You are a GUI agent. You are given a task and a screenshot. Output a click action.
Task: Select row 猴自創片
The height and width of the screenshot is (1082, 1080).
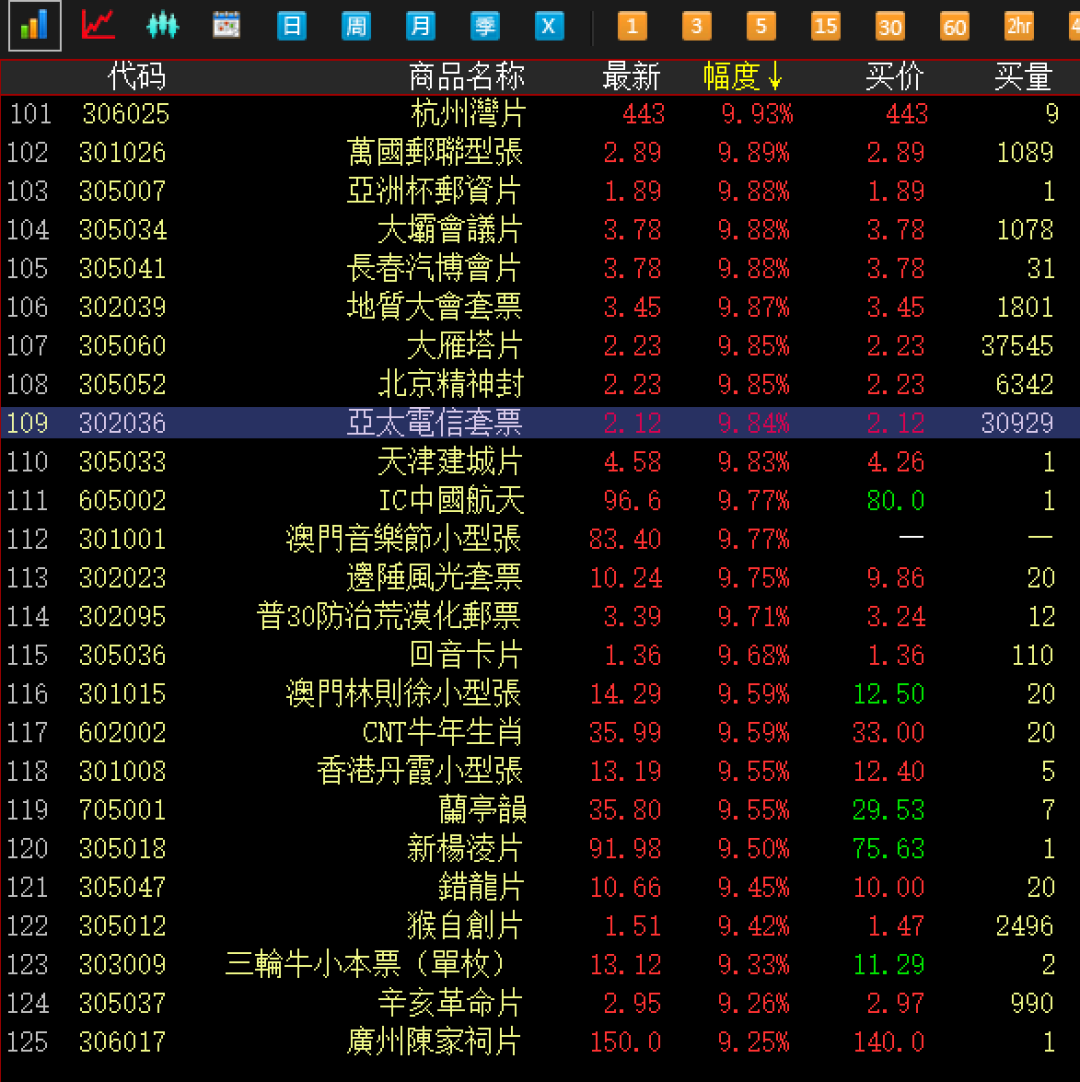[540, 925]
